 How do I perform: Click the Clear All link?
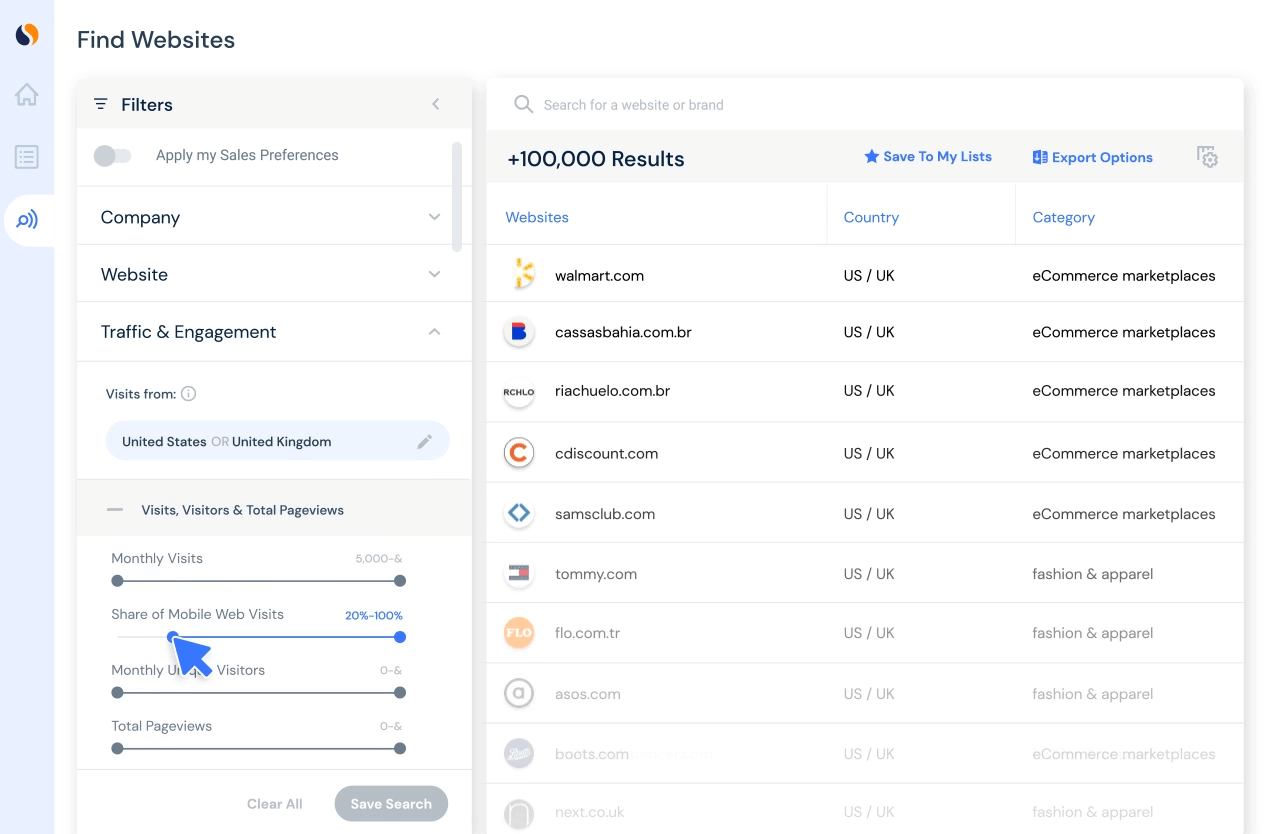(275, 804)
